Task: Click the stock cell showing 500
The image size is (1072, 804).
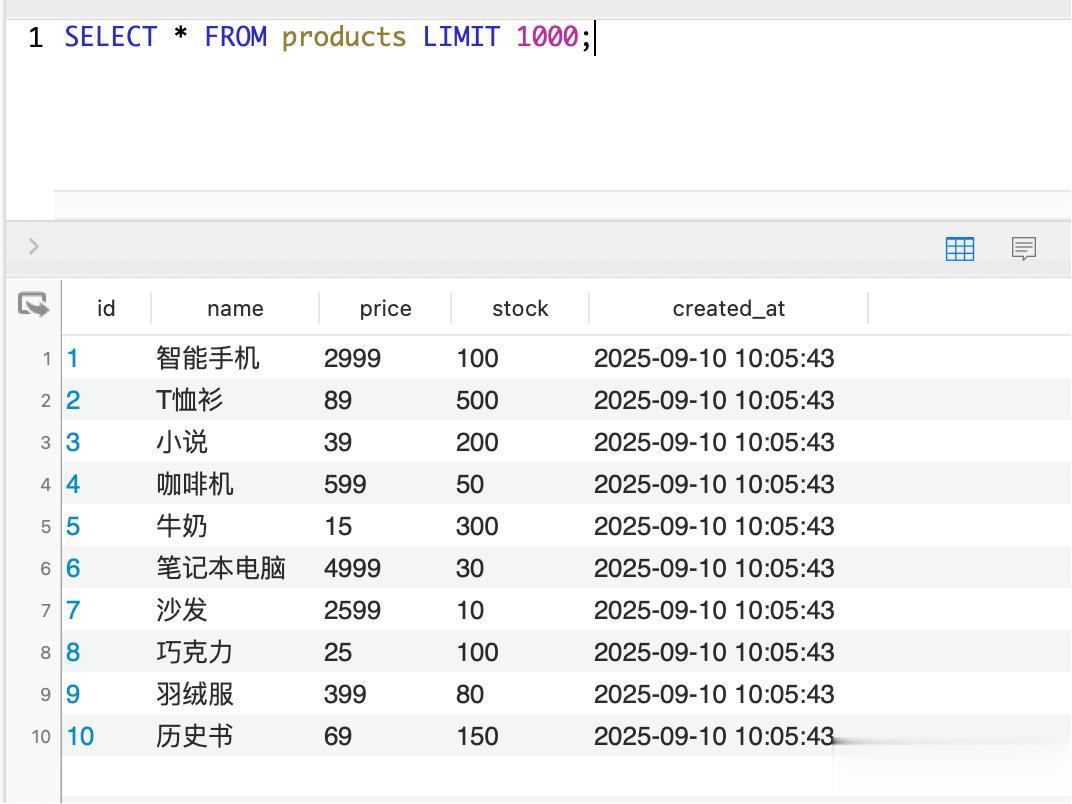Action: coord(477,401)
